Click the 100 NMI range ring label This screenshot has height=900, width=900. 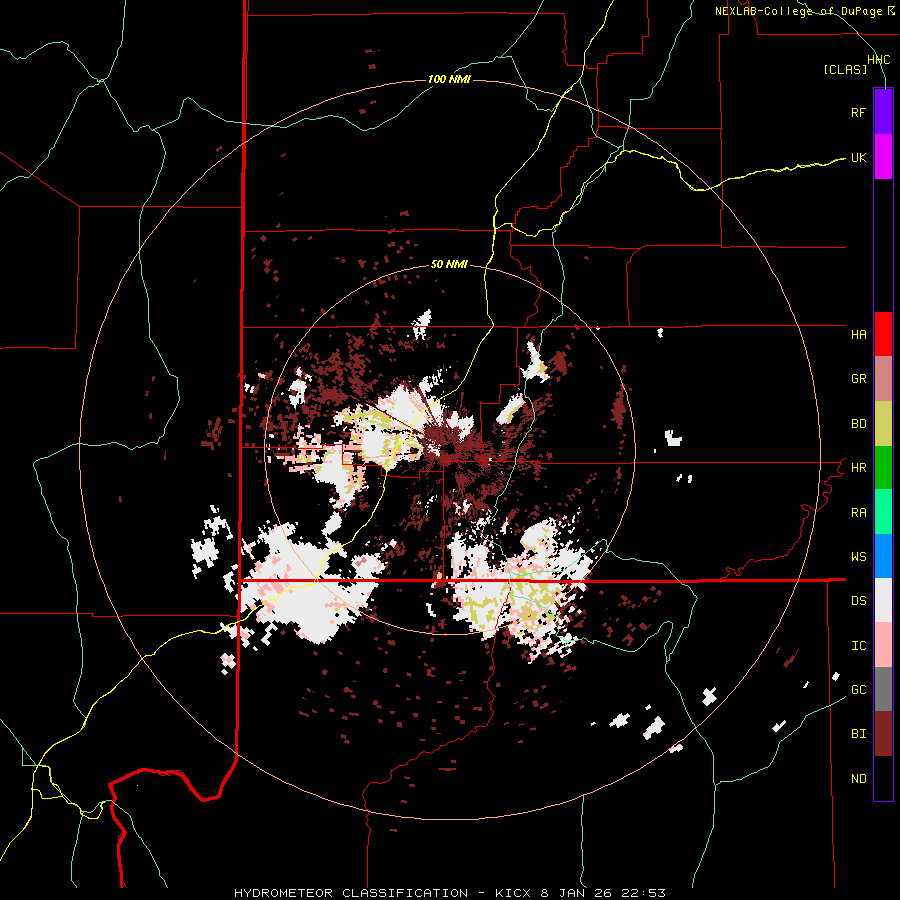pos(449,79)
